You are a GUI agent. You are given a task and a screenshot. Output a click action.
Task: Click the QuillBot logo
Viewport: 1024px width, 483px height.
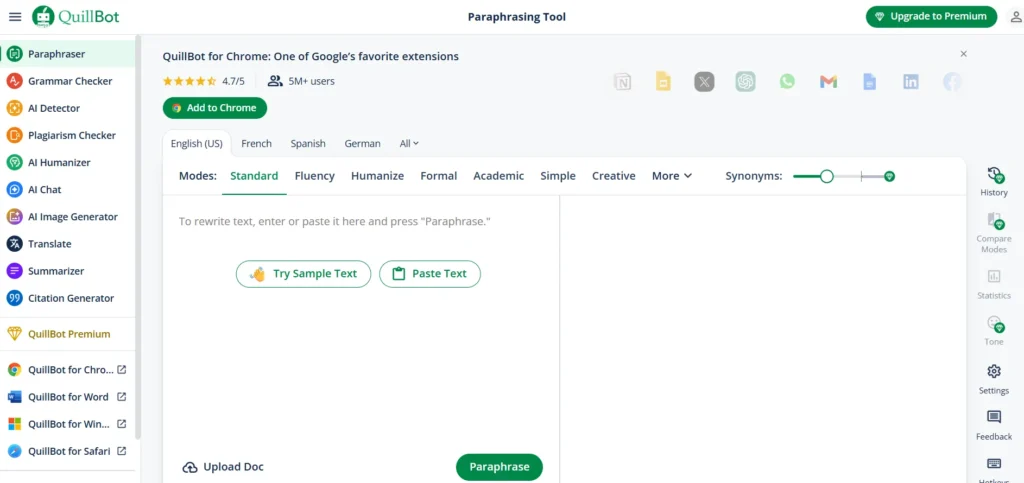[76, 17]
